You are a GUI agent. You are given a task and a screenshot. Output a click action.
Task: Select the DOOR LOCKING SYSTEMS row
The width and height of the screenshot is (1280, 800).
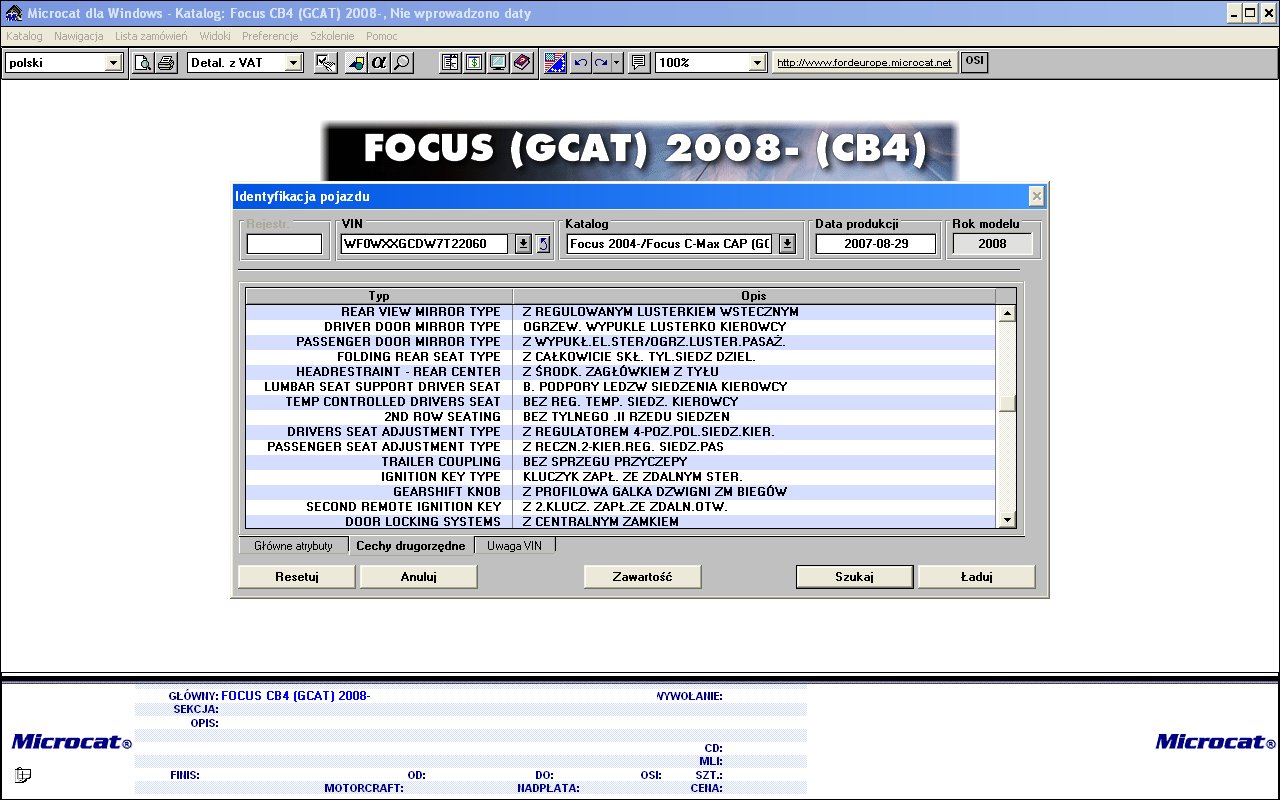[622, 522]
